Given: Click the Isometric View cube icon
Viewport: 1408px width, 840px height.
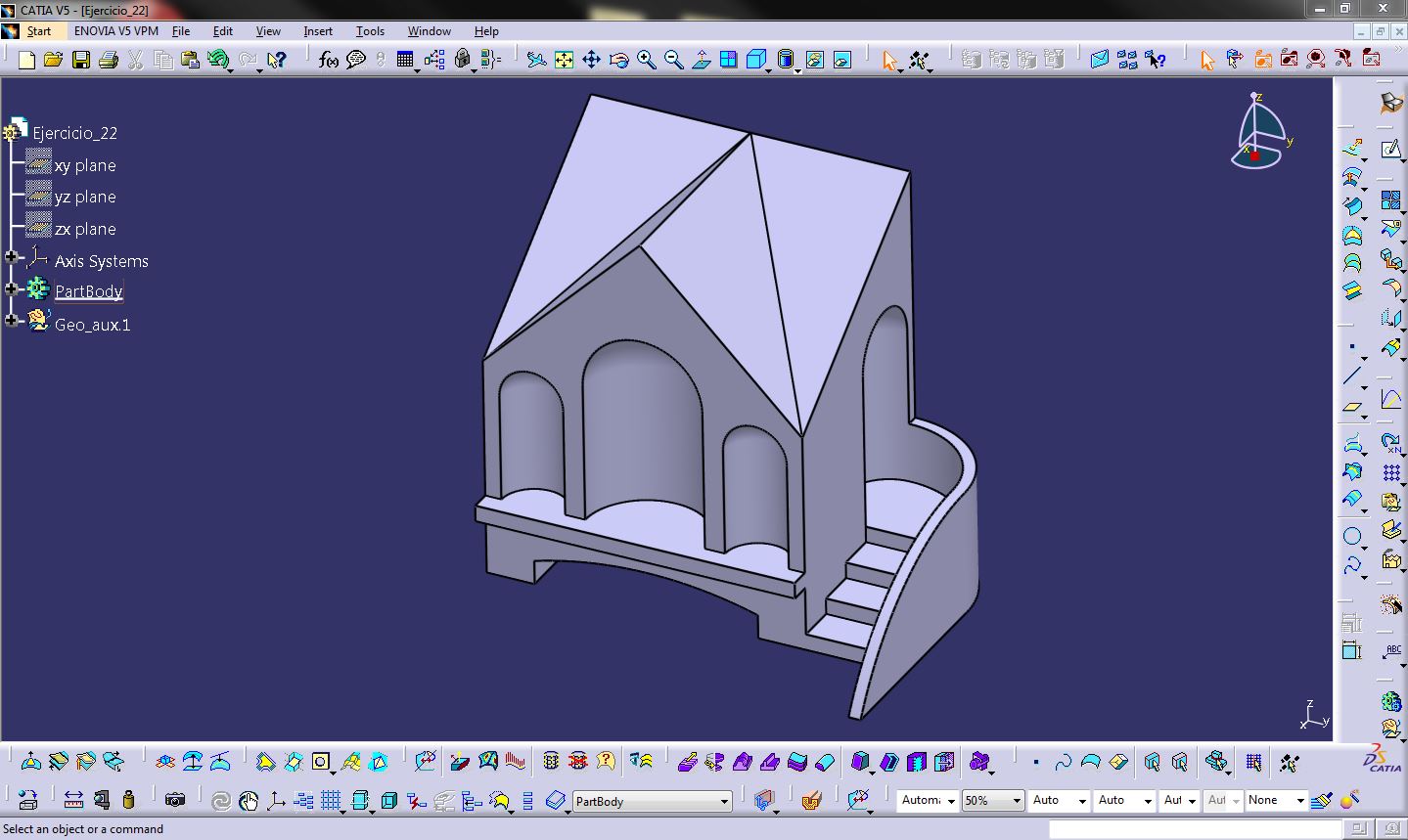Looking at the screenshot, I should click(x=754, y=61).
